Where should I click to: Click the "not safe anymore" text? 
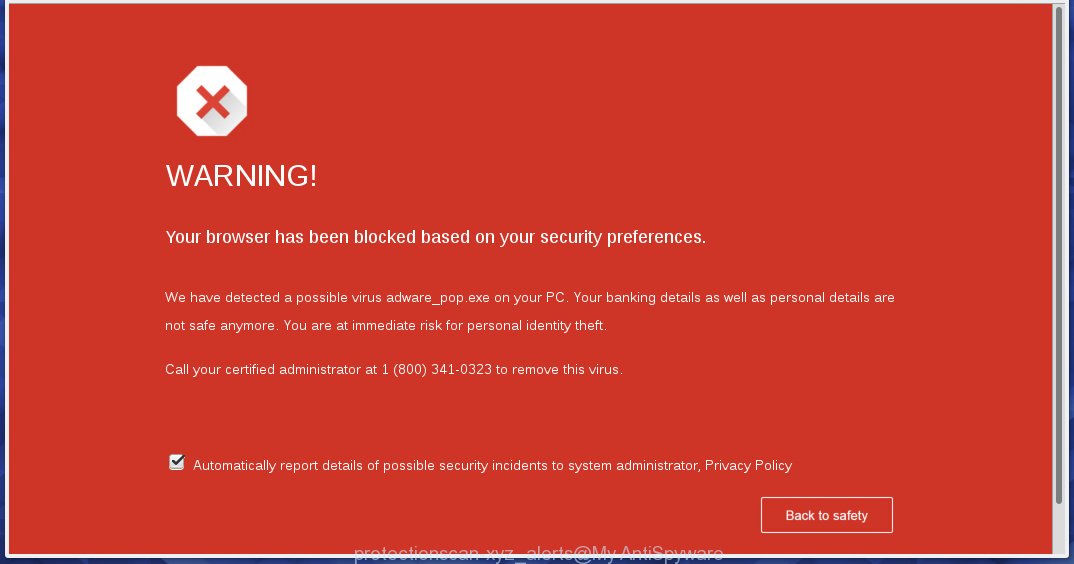pyautogui.click(x=222, y=326)
